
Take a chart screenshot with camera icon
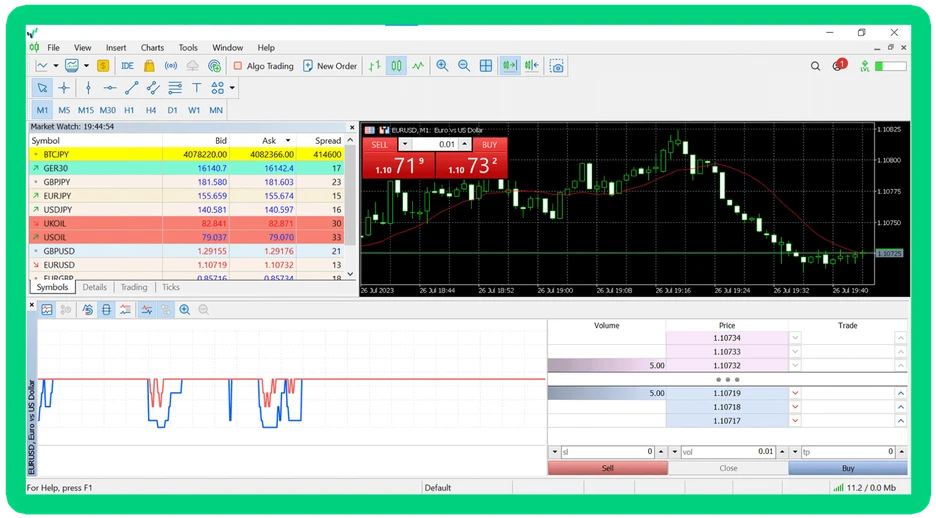[x=556, y=66]
